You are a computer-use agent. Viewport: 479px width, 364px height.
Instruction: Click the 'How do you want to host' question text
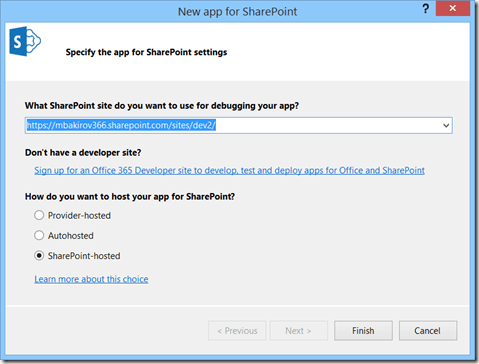tap(130, 197)
